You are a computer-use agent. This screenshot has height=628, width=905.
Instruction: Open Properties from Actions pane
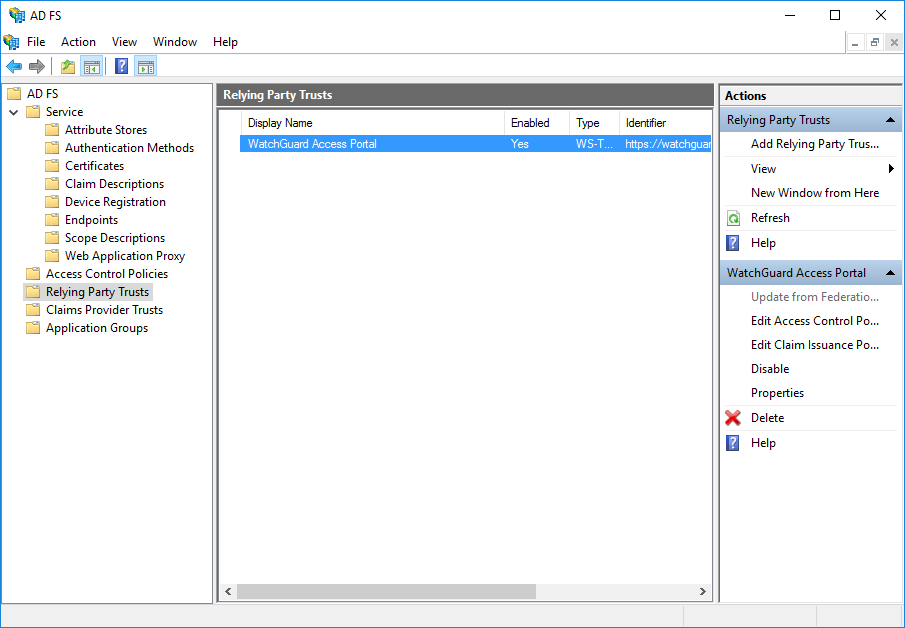[x=777, y=393]
